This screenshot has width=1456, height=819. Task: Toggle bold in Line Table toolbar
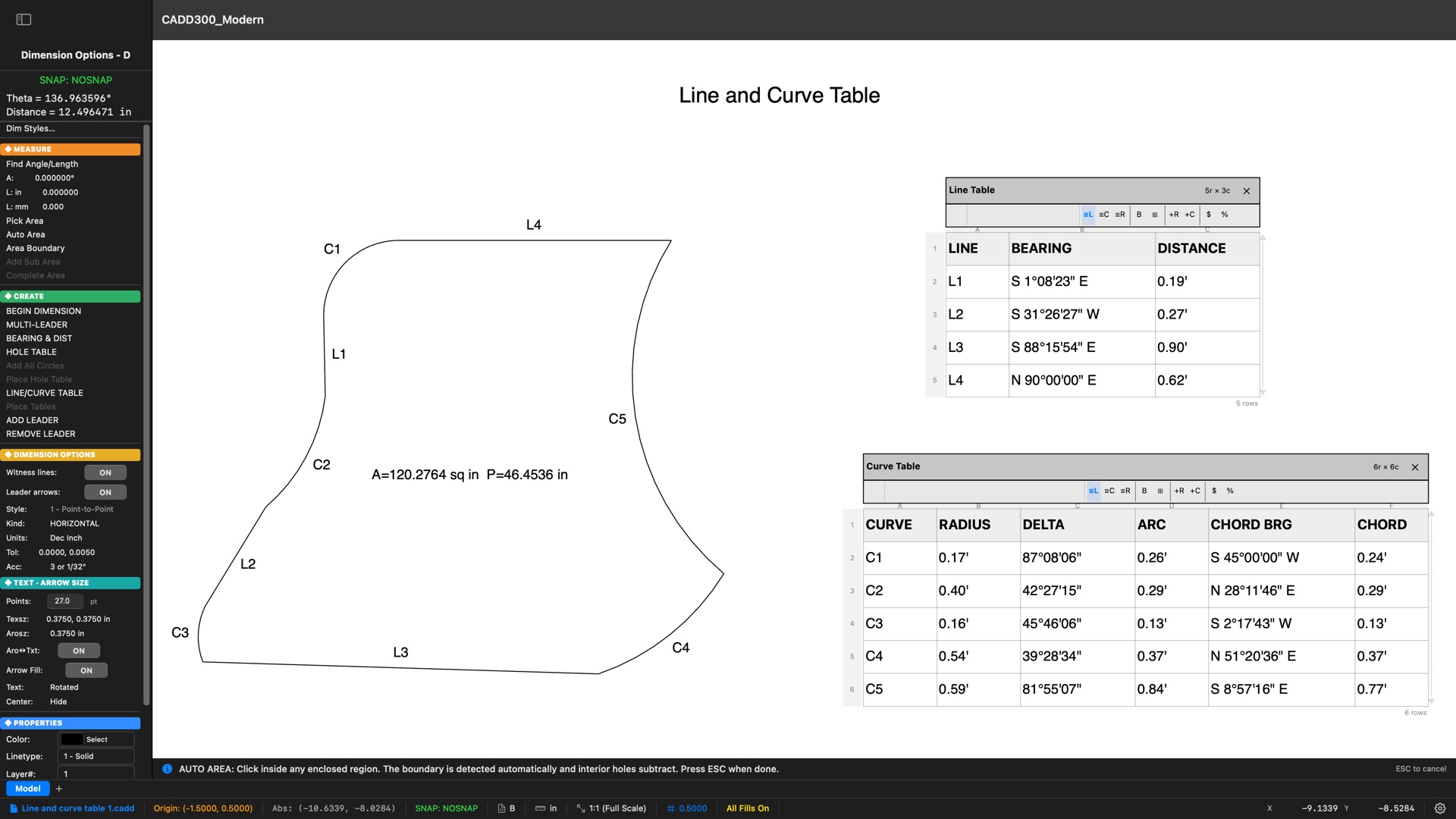coord(1139,215)
